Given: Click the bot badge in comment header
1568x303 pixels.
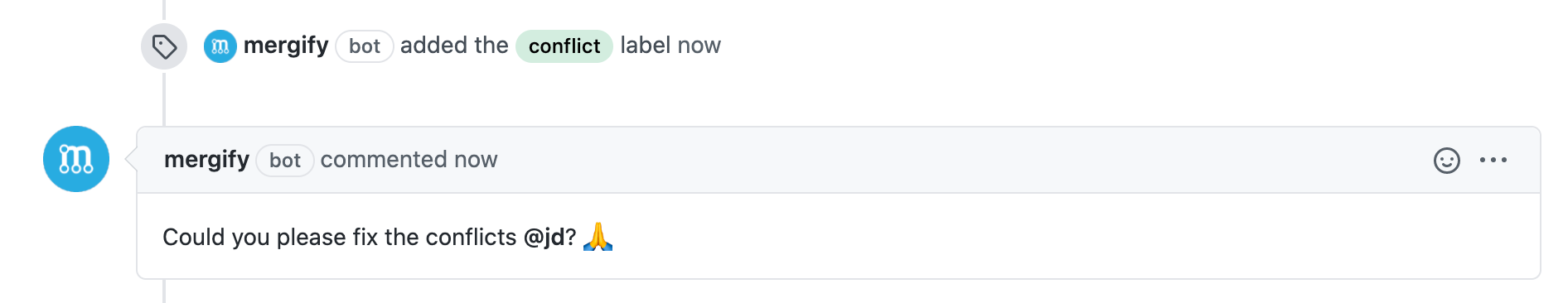Looking at the screenshot, I should (x=285, y=161).
